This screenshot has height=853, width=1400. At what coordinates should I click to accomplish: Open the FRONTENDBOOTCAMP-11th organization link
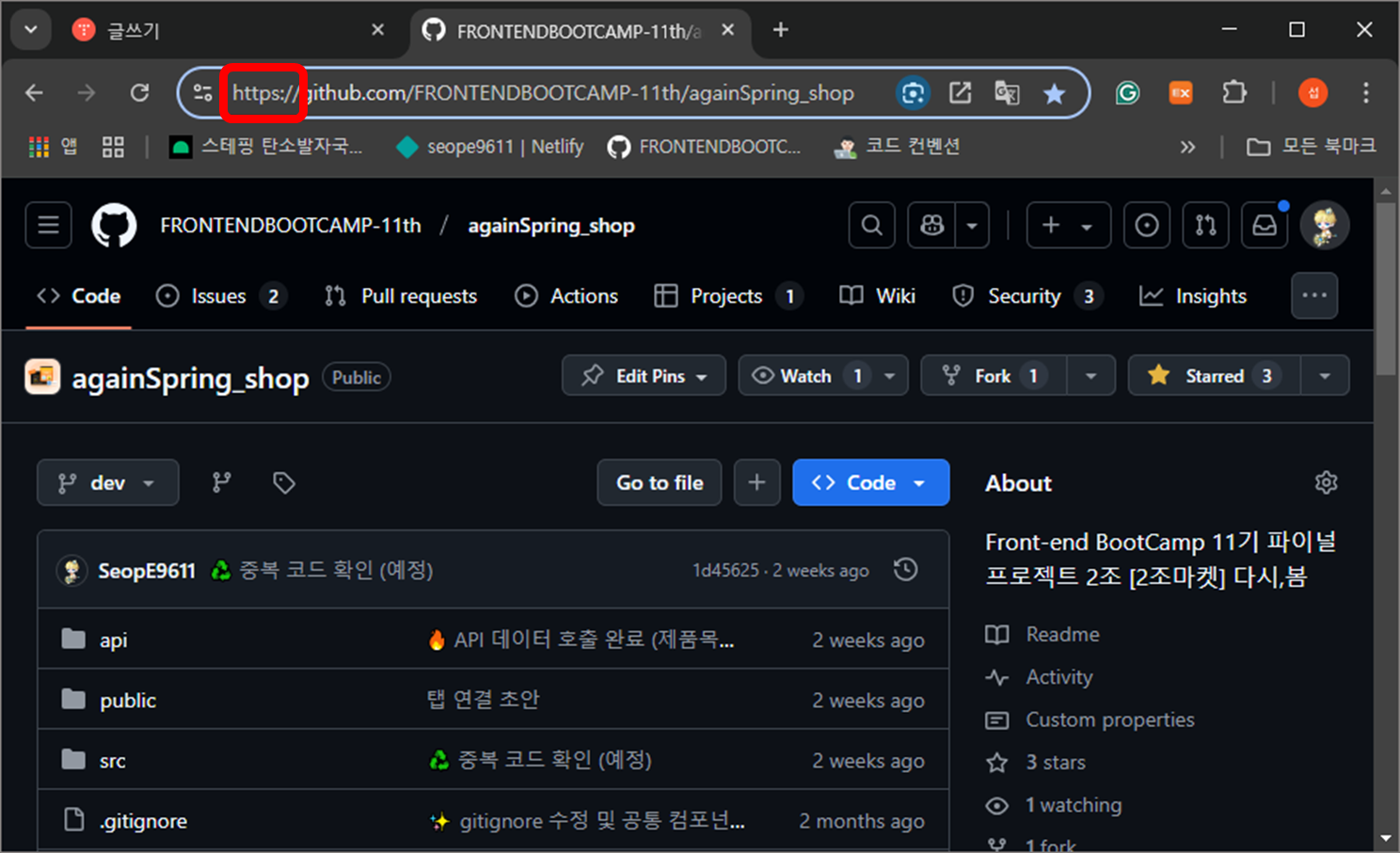[x=291, y=226]
